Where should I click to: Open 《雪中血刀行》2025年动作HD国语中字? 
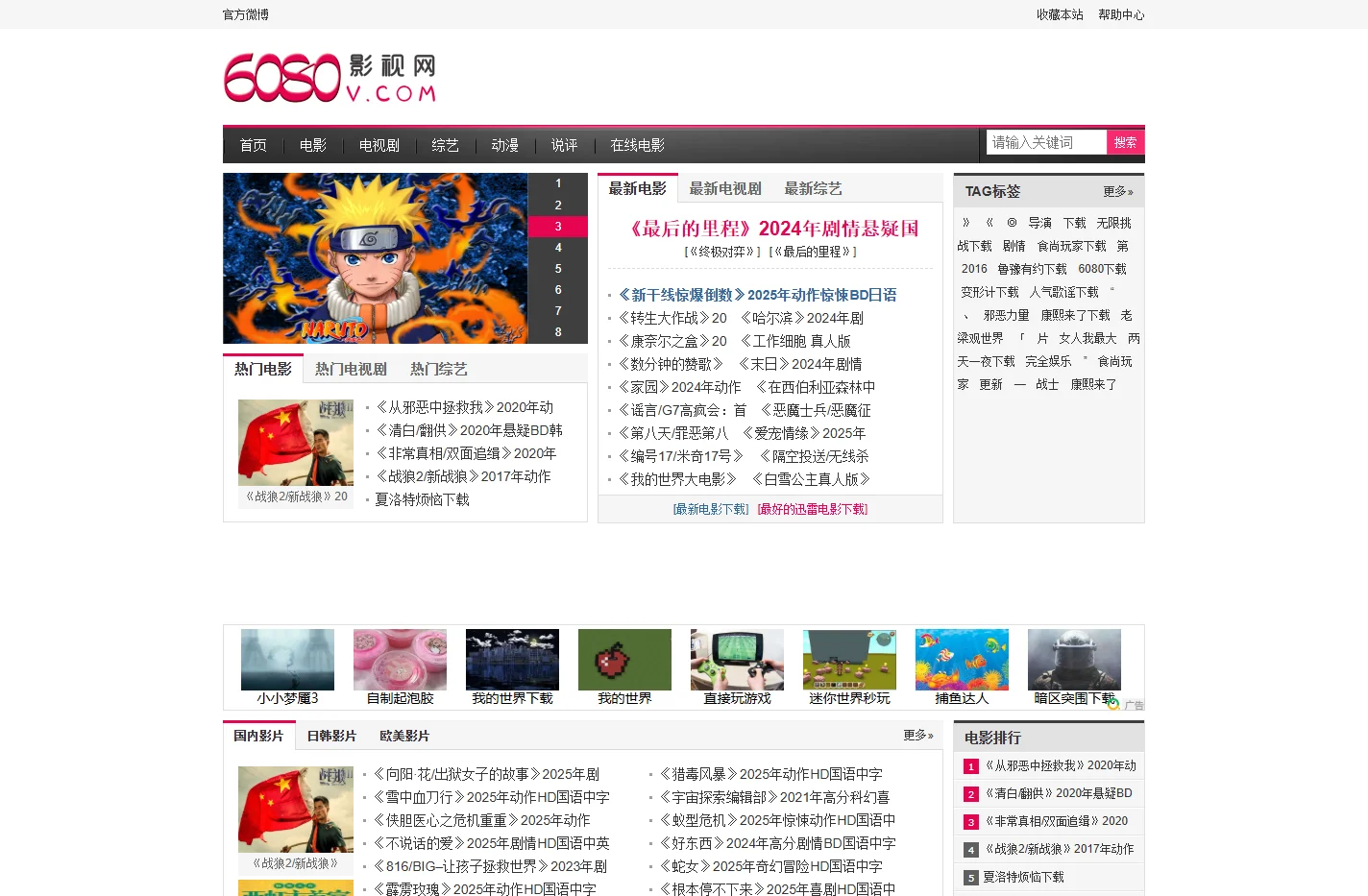click(490, 797)
